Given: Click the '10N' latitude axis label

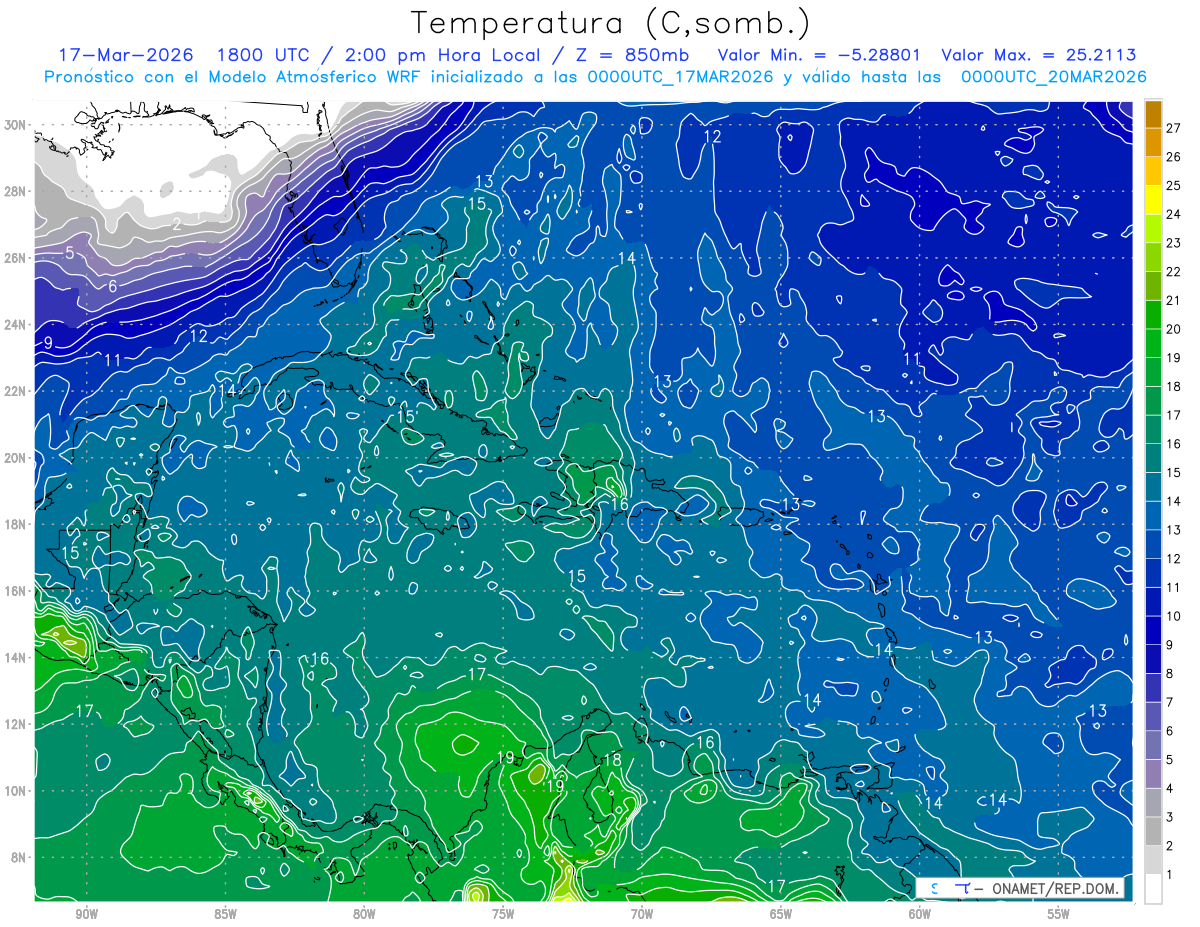Looking at the screenshot, I should 15,791.
